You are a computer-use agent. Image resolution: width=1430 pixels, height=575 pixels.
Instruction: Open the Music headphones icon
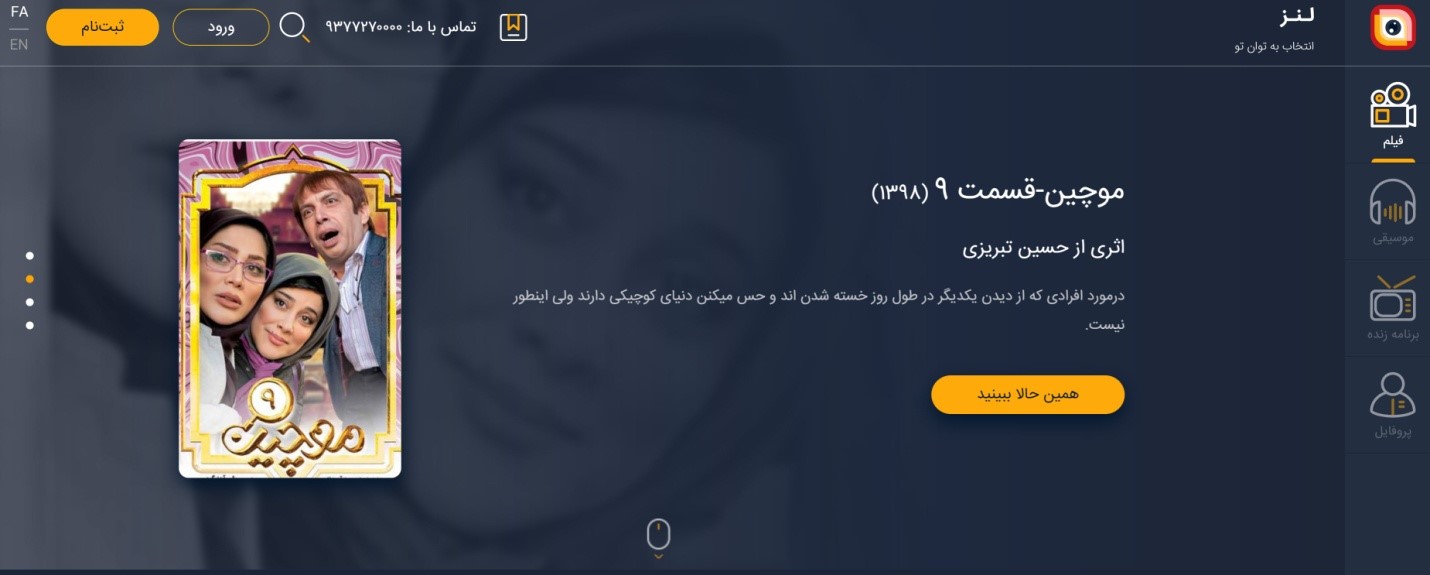pyautogui.click(x=1393, y=203)
